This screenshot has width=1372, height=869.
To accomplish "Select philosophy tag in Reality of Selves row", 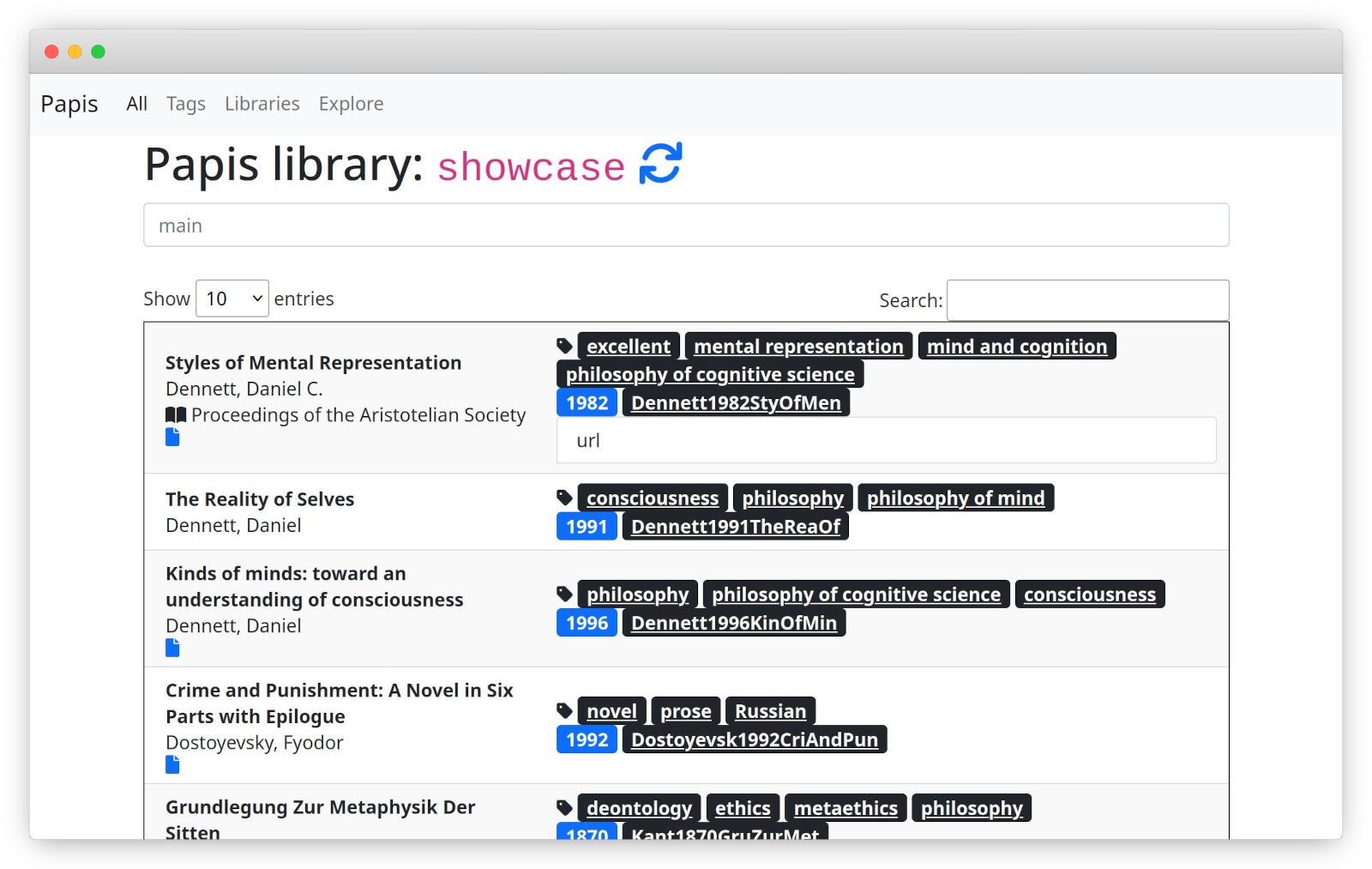I will tap(793, 498).
